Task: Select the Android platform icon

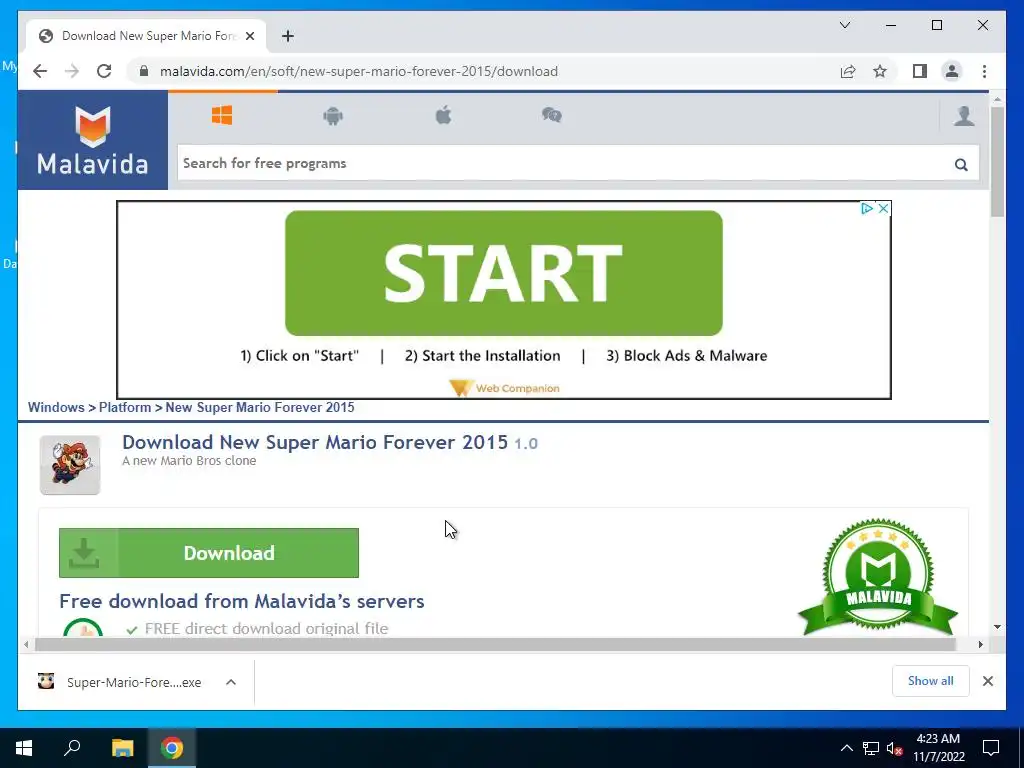Action: point(333,116)
